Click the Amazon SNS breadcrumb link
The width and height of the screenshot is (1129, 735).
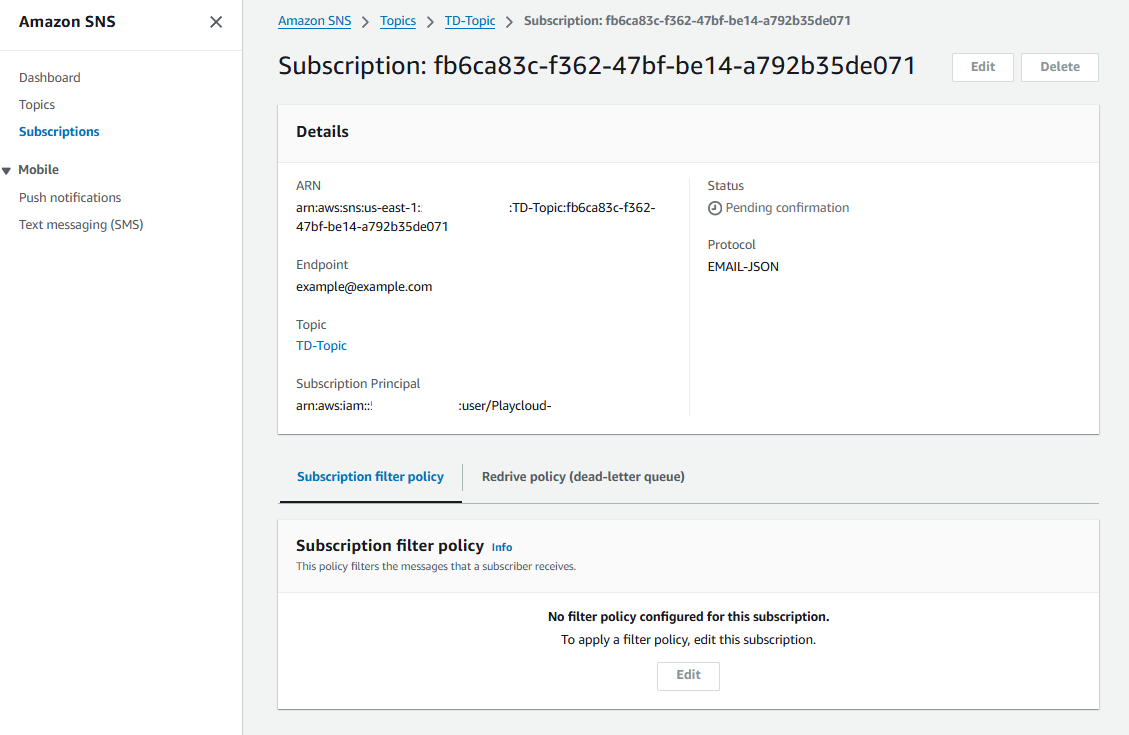pos(314,20)
